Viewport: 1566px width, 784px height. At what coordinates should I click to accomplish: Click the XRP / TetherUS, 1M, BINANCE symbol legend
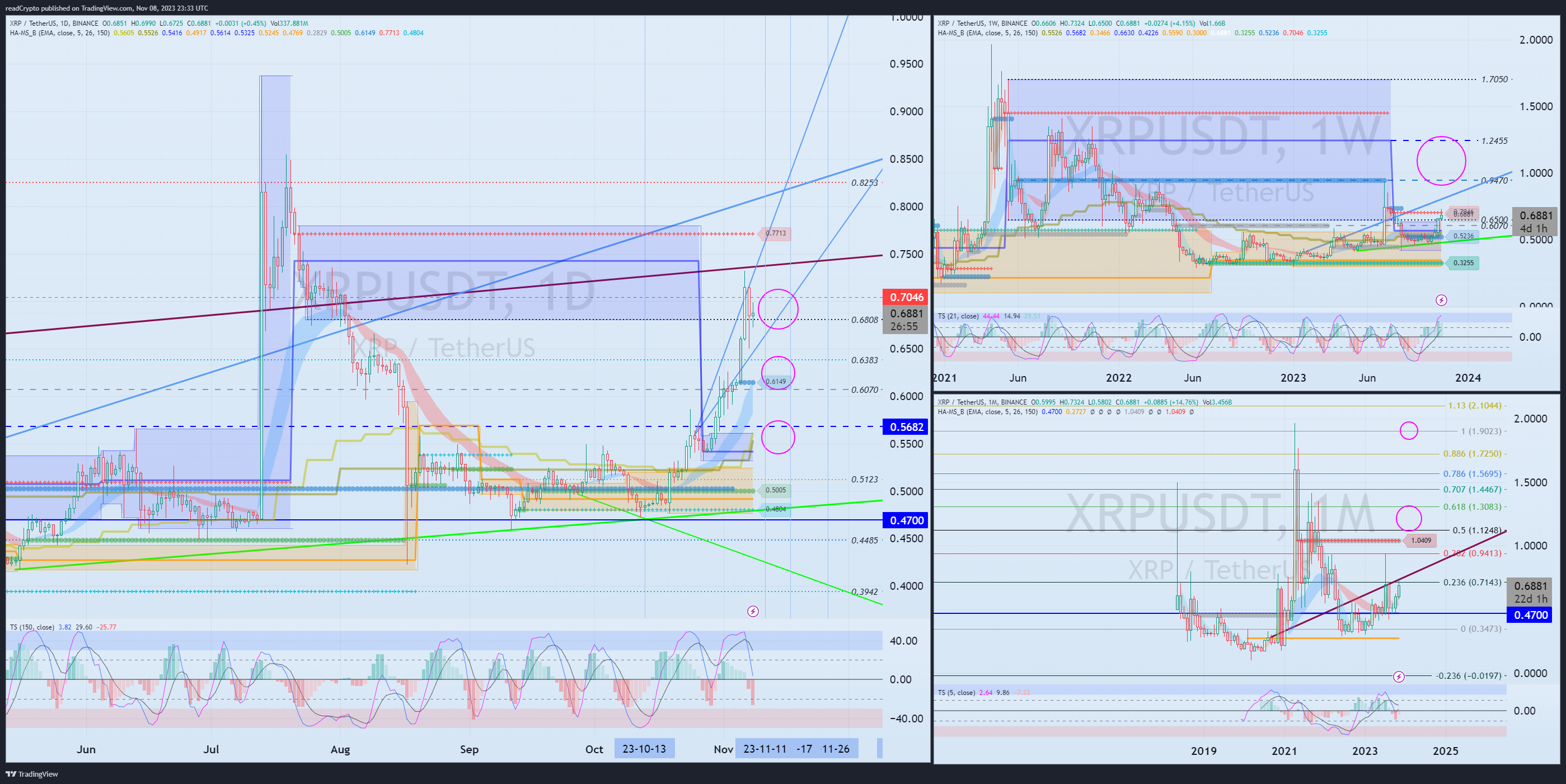(982, 402)
